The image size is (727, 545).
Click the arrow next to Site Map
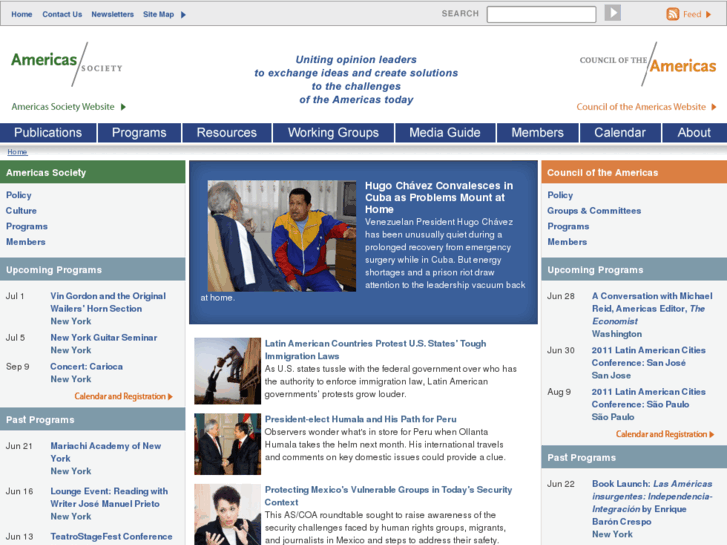click(183, 15)
